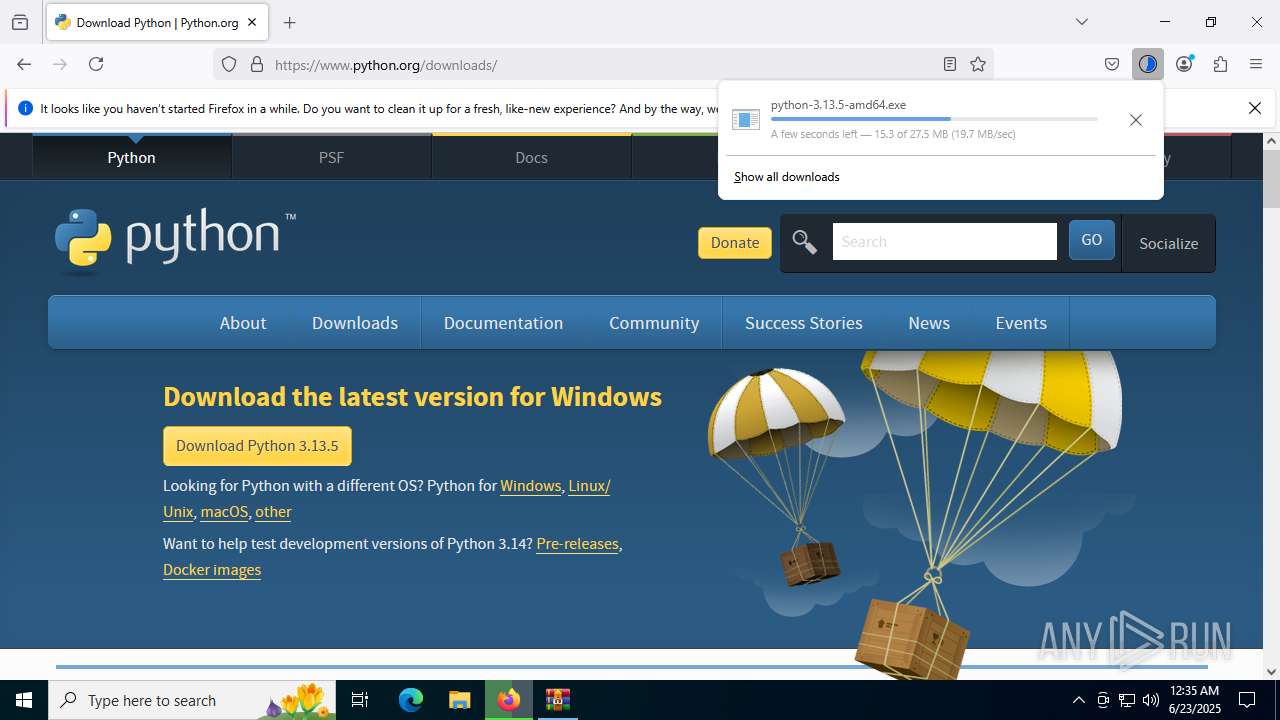
Task: Open the extensions puzzle icon
Action: (1220, 64)
